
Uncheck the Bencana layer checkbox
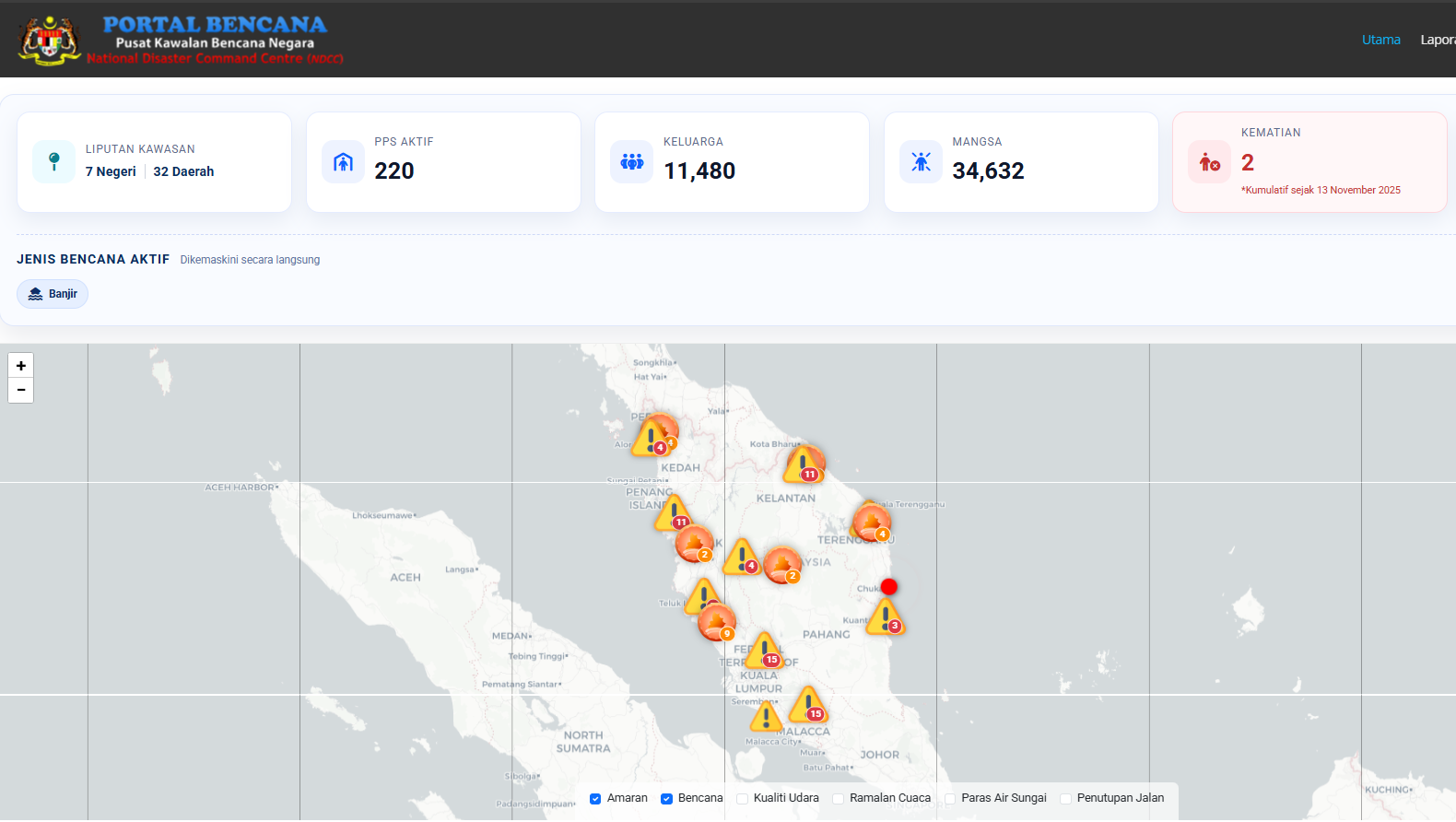[x=666, y=799]
